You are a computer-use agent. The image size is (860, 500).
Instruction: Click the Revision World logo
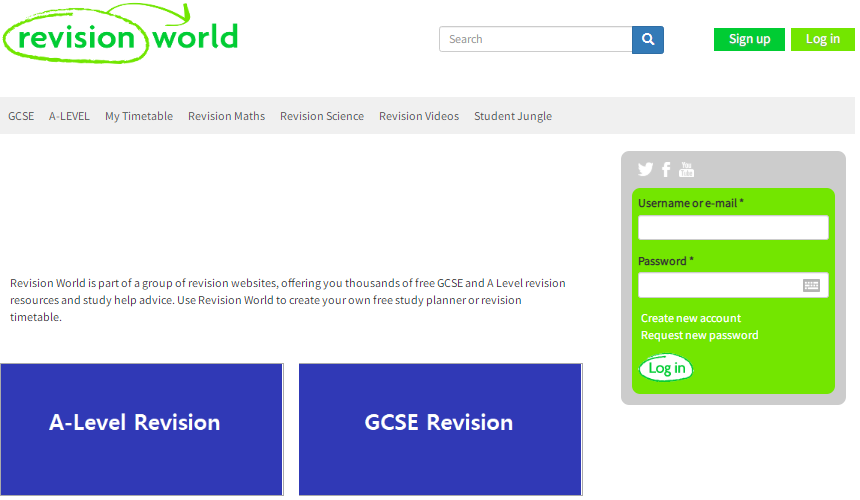(x=121, y=33)
